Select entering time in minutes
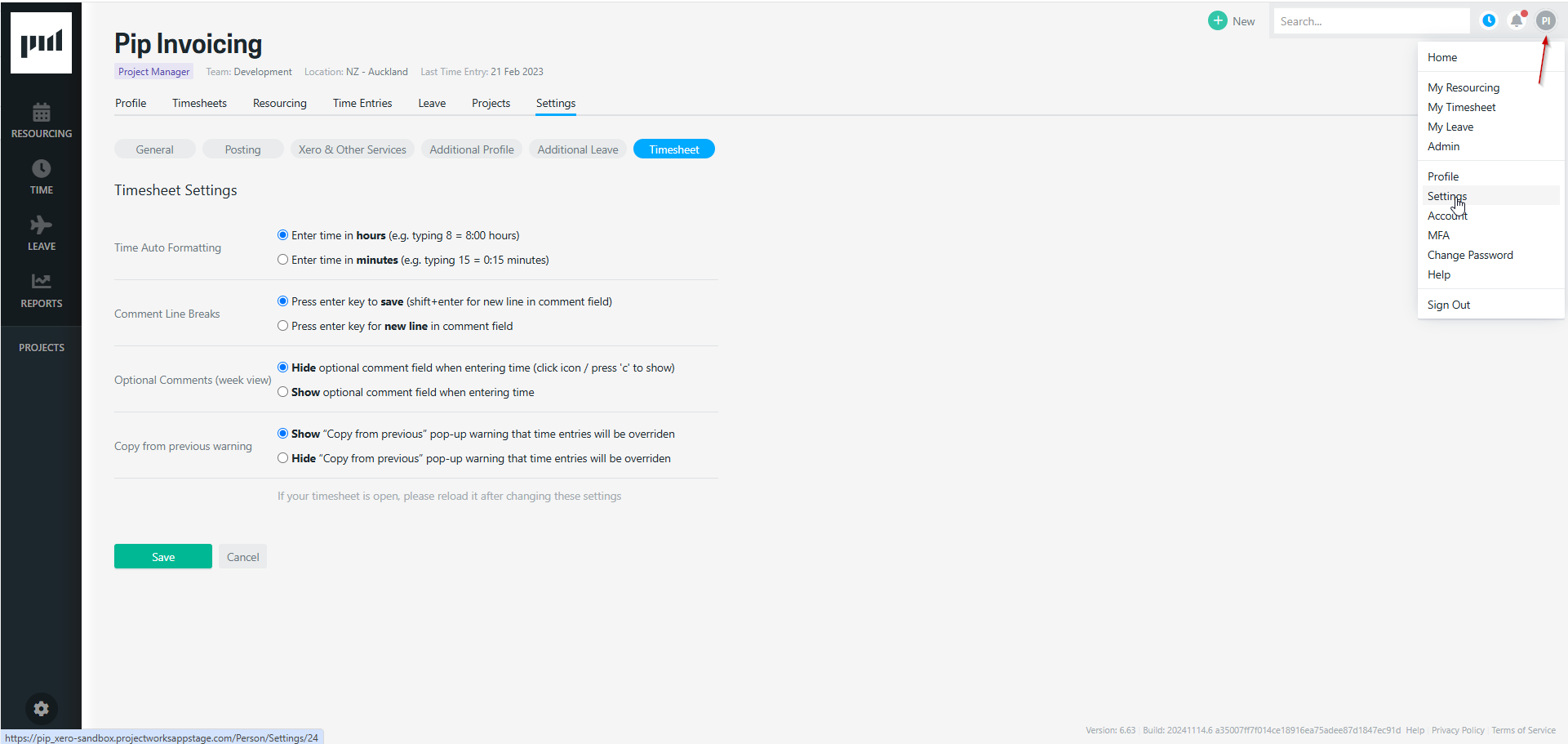 (x=282, y=259)
